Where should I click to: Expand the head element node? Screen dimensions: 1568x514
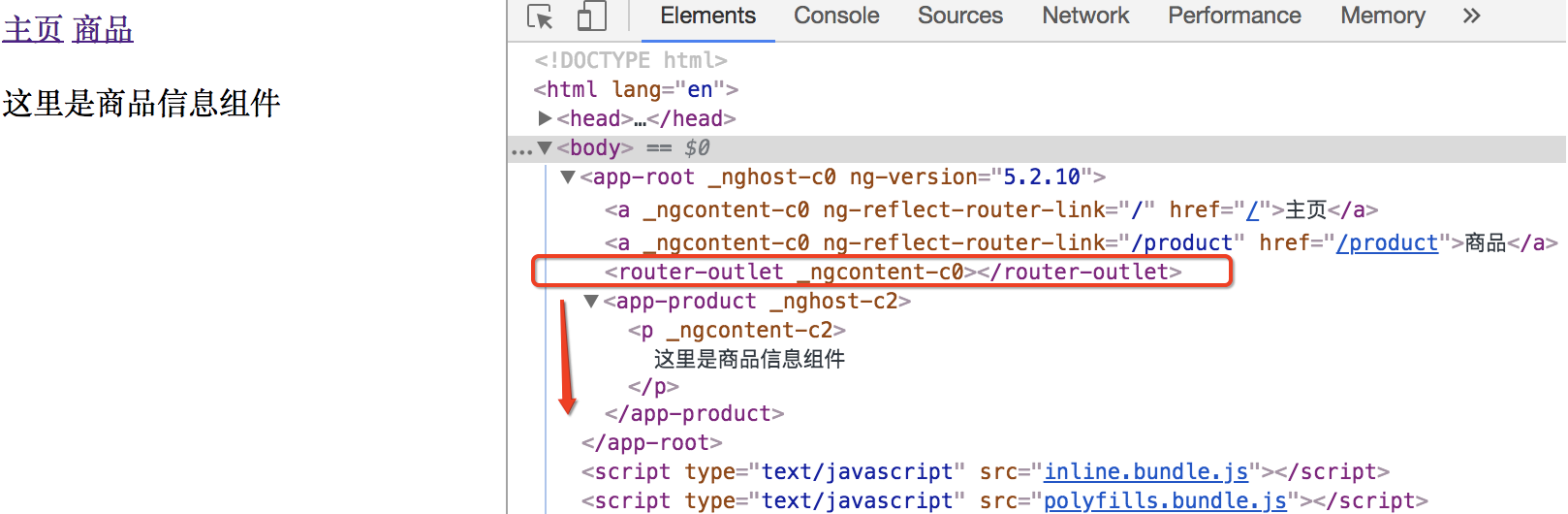[x=545, y=118]
